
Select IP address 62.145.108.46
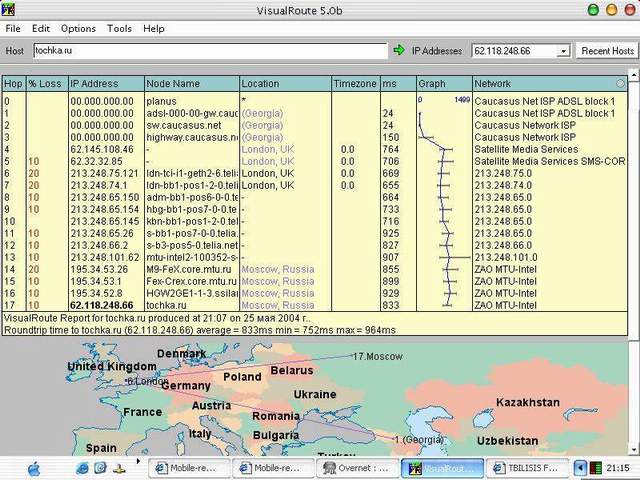[102, 149]
